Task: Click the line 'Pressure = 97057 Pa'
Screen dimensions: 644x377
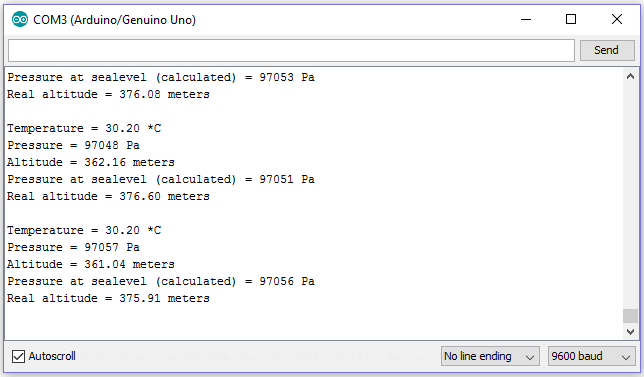Action: click(73, 247)
